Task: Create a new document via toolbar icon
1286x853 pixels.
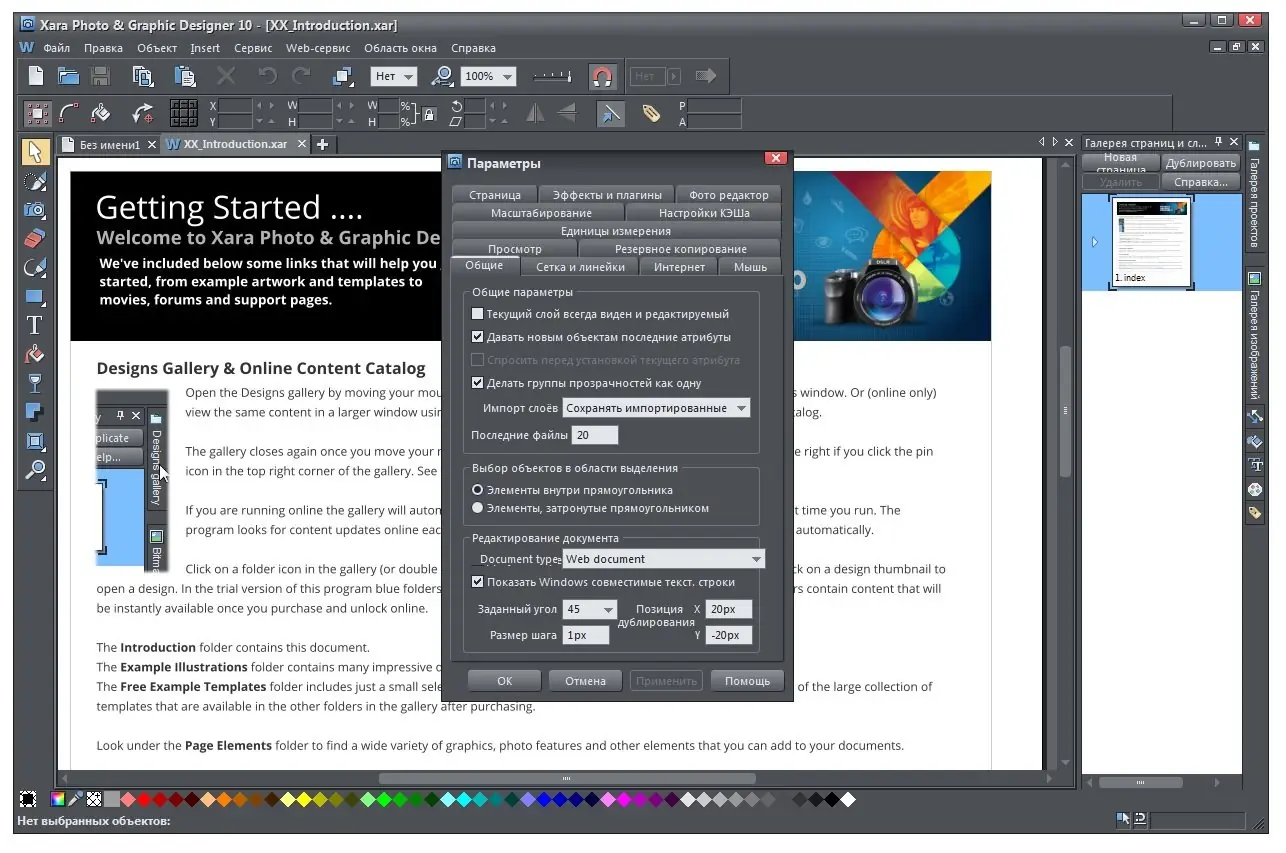Action: (36, 76)
